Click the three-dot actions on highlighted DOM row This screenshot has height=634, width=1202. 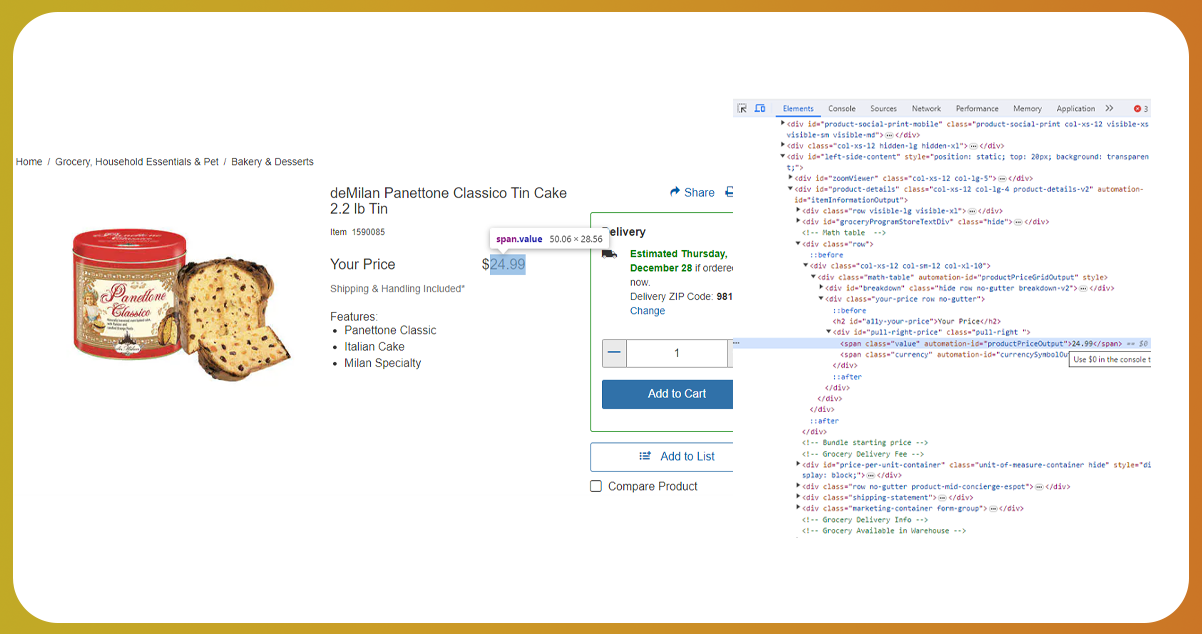(736, 343)
